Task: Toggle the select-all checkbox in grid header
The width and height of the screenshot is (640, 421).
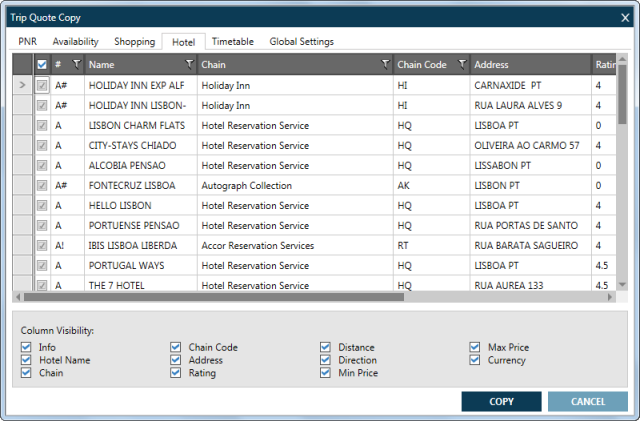Action: [42, 64]
